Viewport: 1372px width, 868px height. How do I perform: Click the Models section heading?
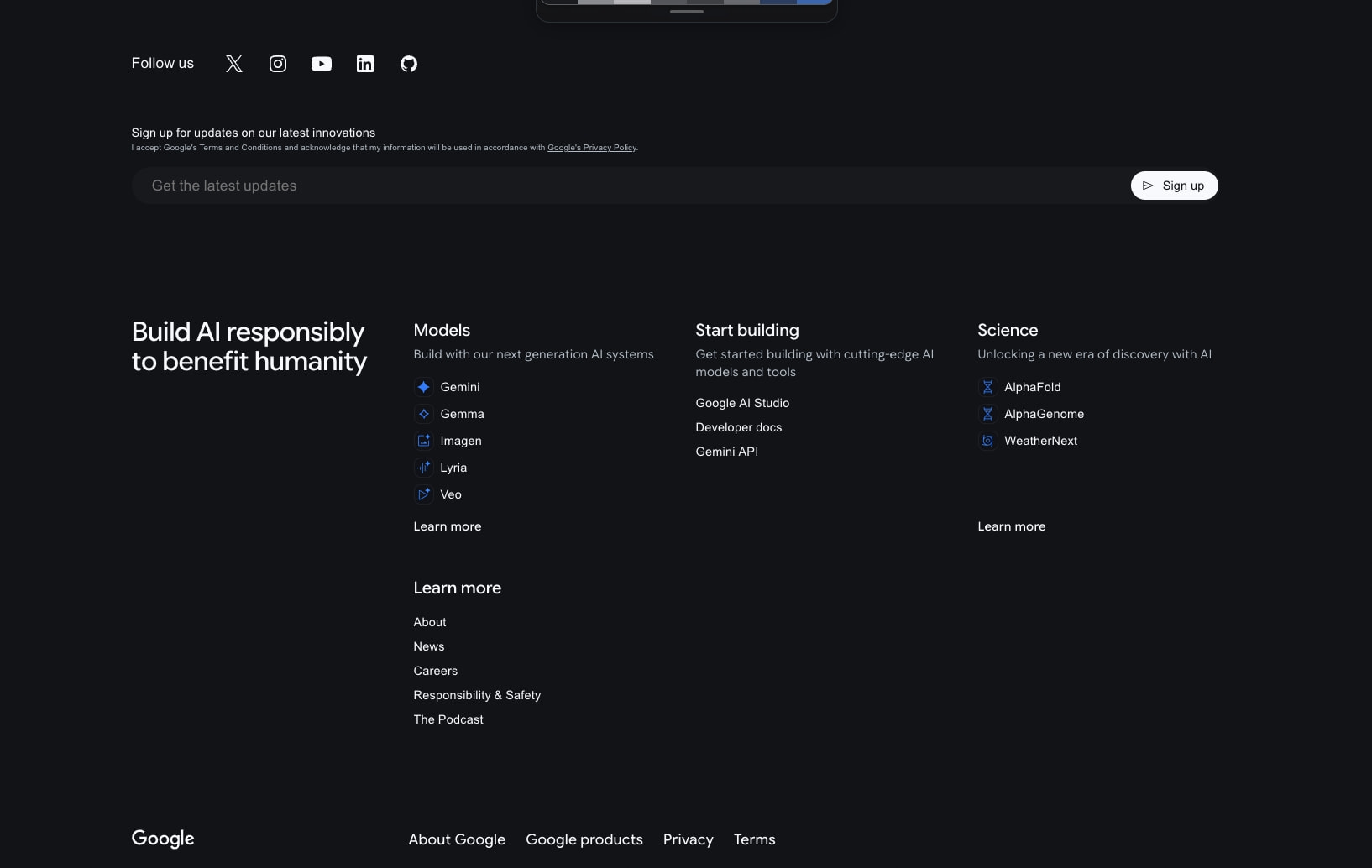(x=442, y=330)
